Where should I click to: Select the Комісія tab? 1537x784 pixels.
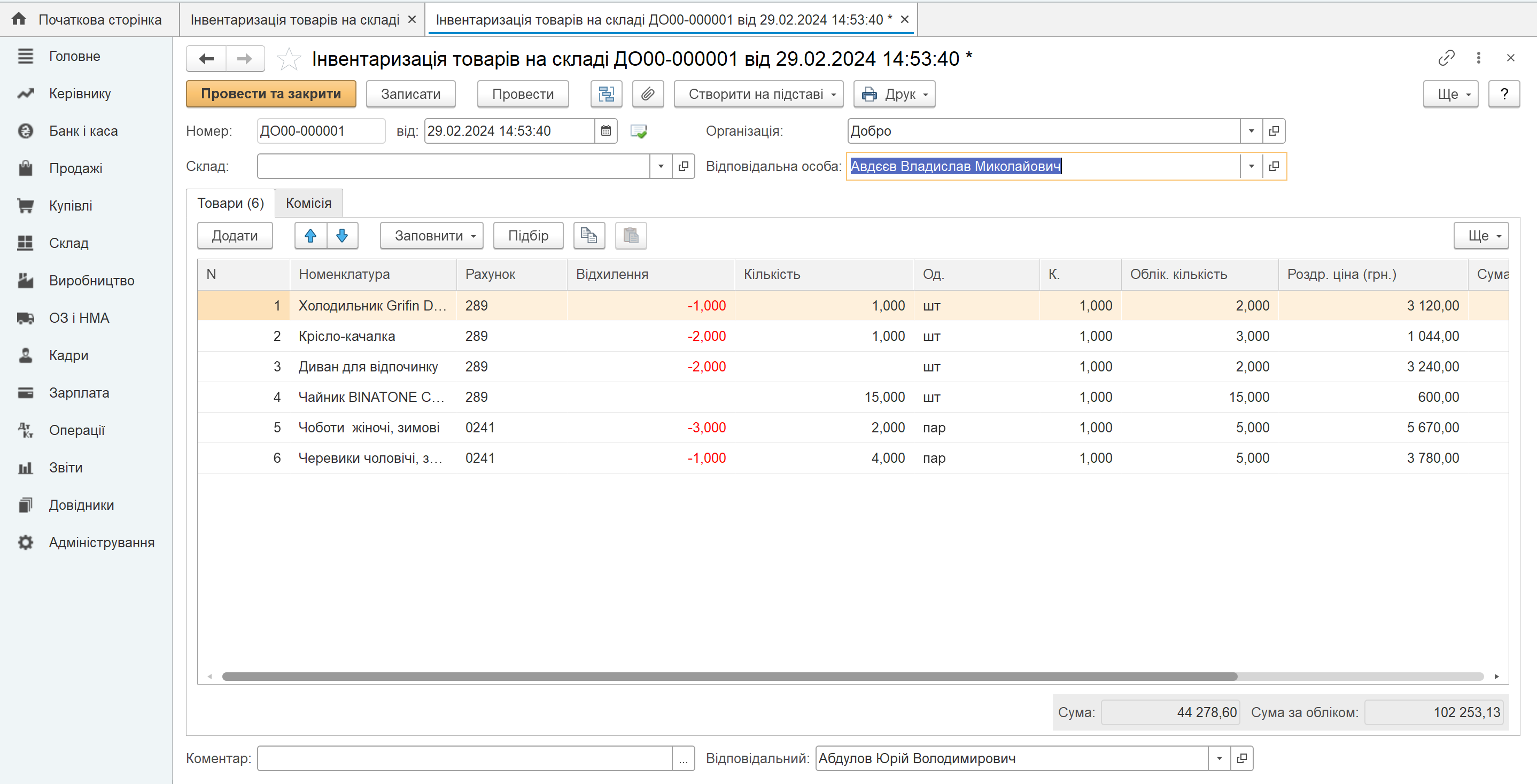point(308,203)
